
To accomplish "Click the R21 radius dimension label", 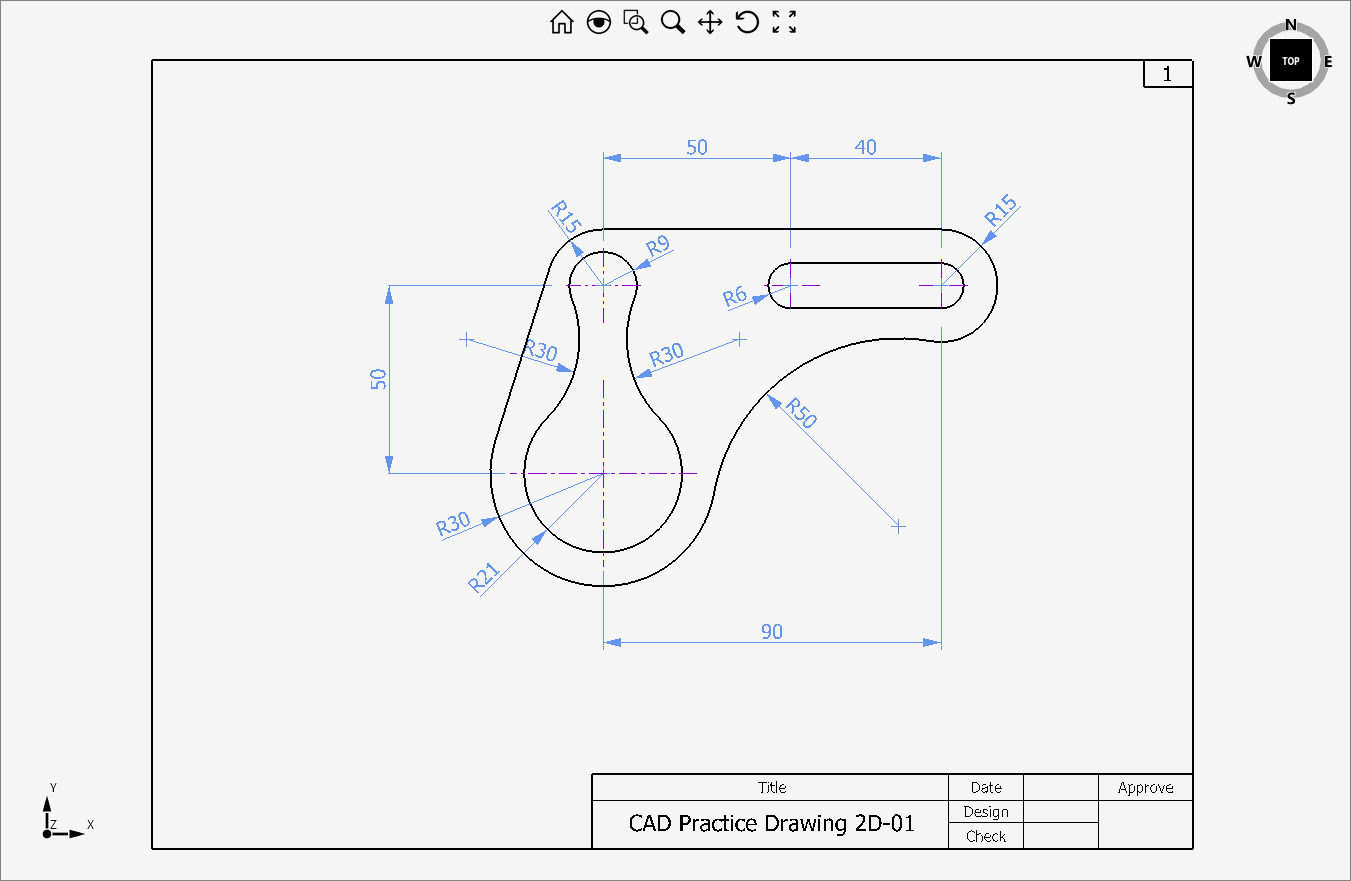I will point(483,578).
